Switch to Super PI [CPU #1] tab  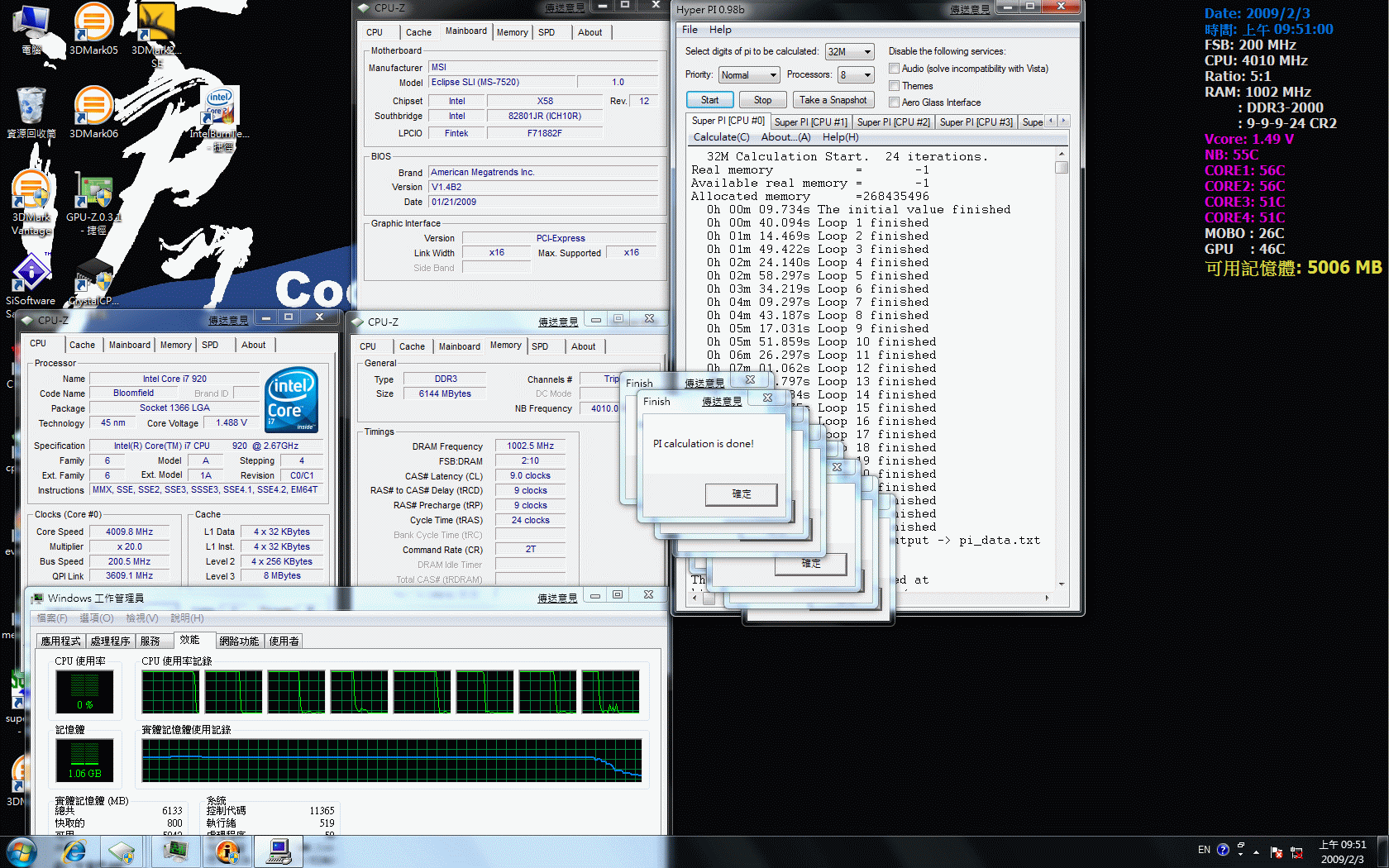point(810,122)
